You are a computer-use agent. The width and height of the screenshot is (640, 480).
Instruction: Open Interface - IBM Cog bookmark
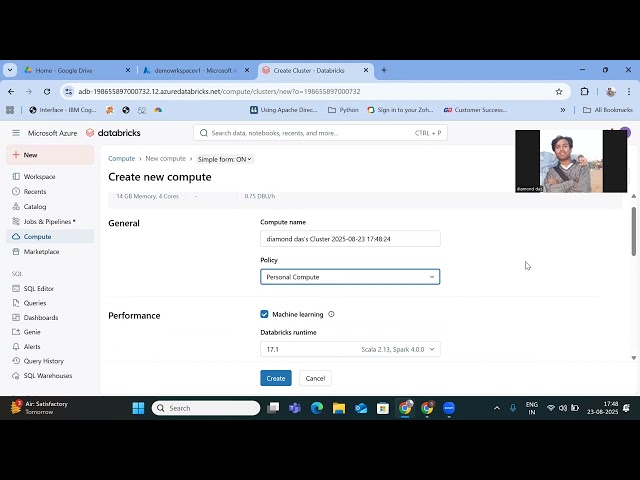tap(63, 110)
